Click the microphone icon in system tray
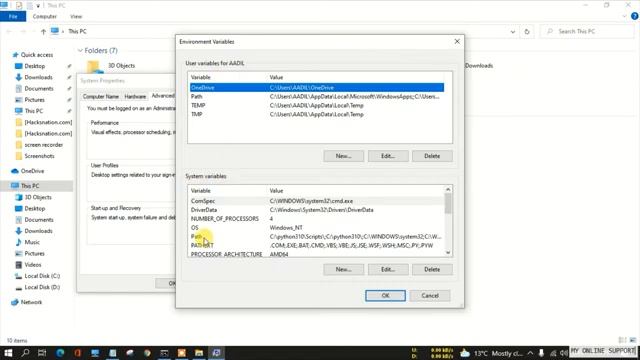640x360 pixels. pyautogui.click(x=541, y=353)
